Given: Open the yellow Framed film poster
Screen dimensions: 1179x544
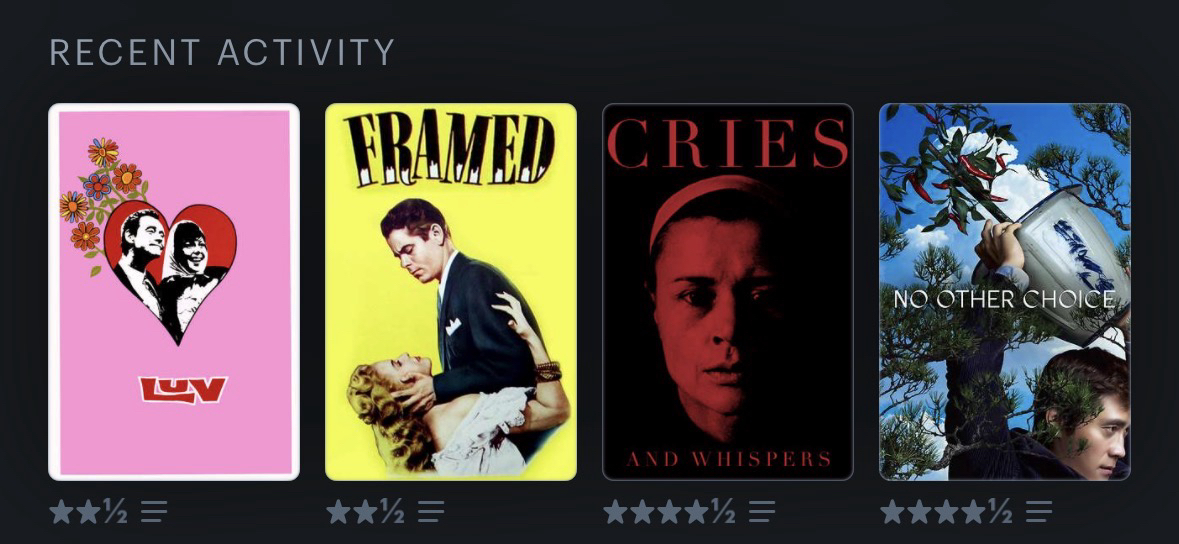Looking at the screenshot, I should click(x=450, y=292).
